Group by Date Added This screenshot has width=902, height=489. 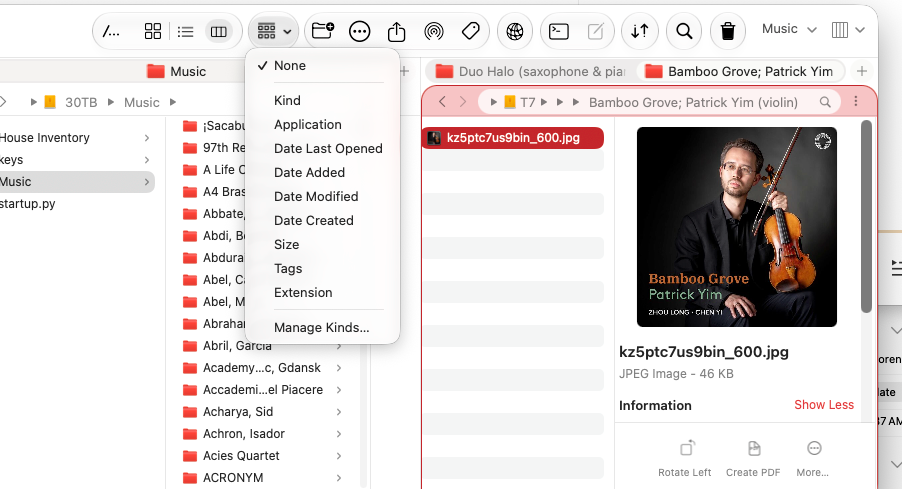322,173
